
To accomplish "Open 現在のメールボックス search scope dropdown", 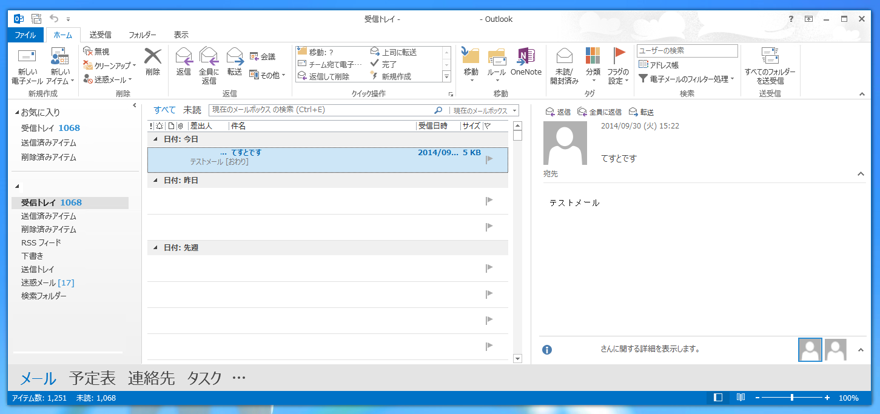I will [x=485, y=110].
